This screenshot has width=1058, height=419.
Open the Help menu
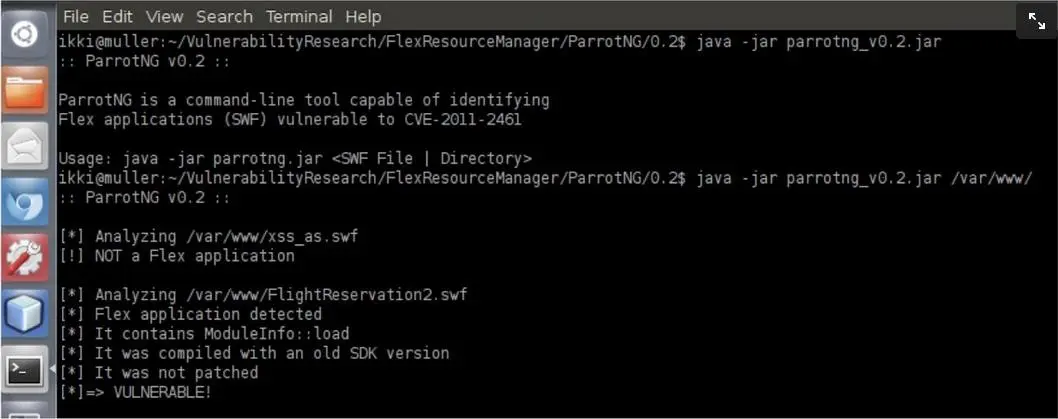coord(363,17)
